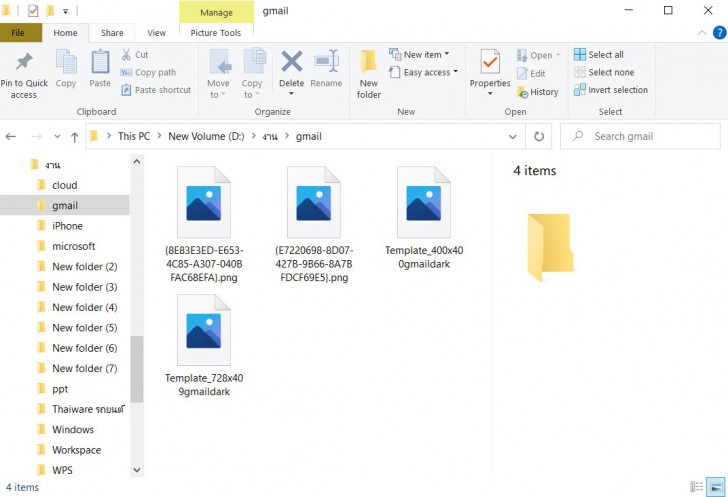Click the gmail breadcrumb segment
Viewport: 728px width, 497px height.
click(x=309, y=137)
